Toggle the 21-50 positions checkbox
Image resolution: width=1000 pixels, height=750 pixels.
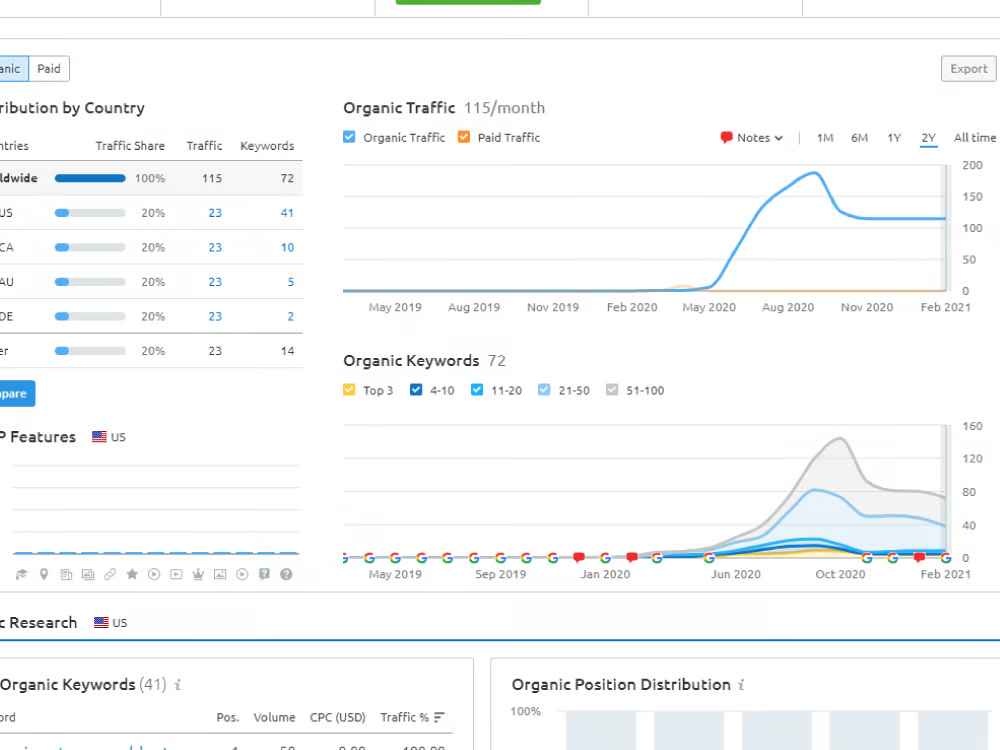point(544,390)
